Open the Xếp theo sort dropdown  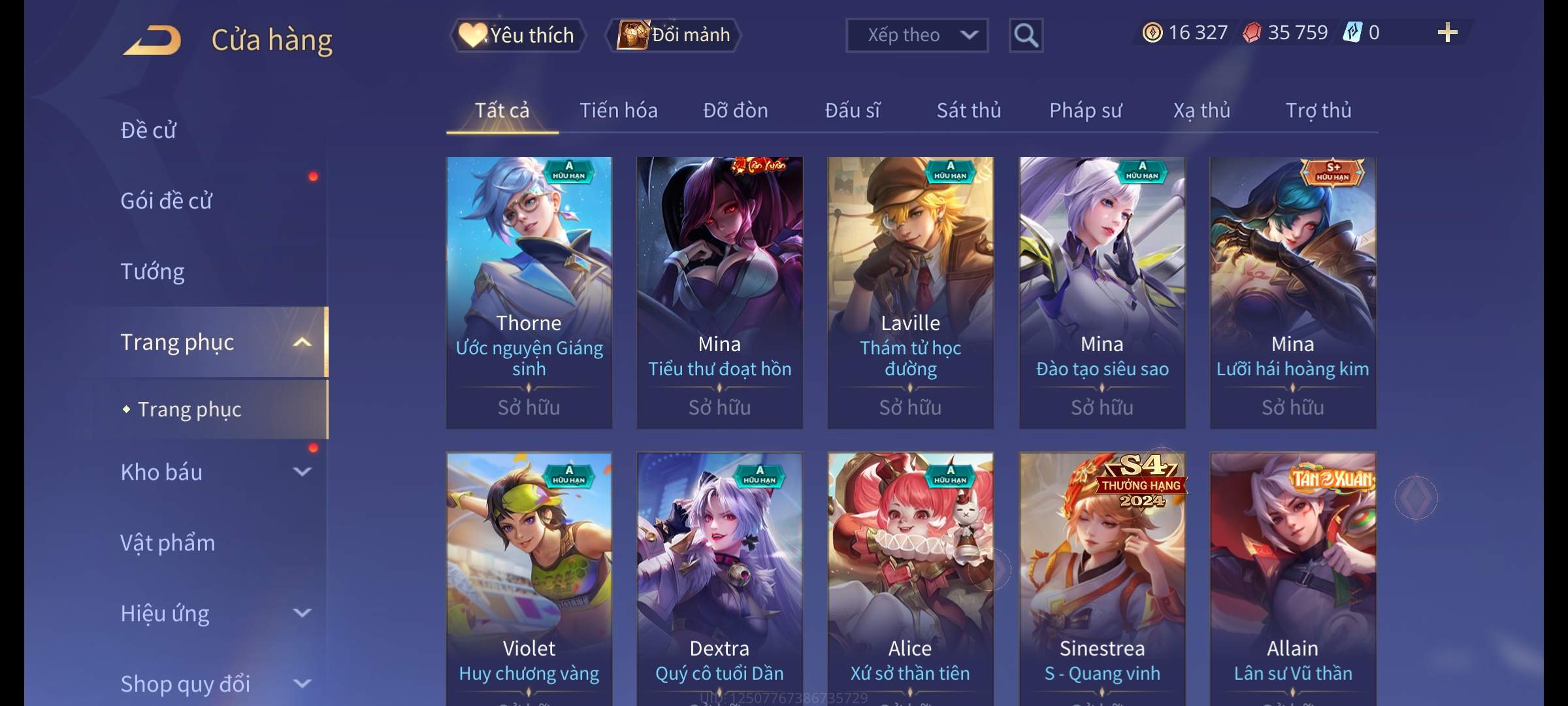917,35
